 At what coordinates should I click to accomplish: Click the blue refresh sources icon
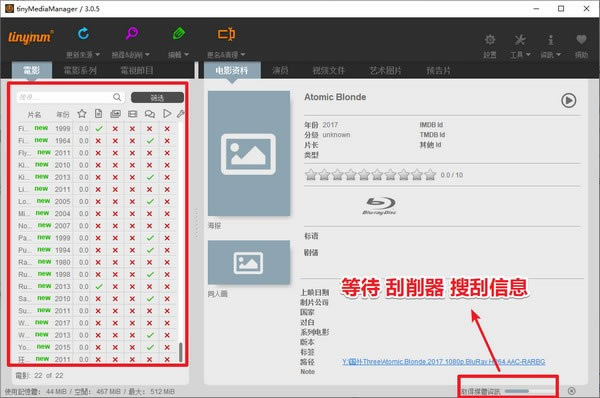[83, 34]
